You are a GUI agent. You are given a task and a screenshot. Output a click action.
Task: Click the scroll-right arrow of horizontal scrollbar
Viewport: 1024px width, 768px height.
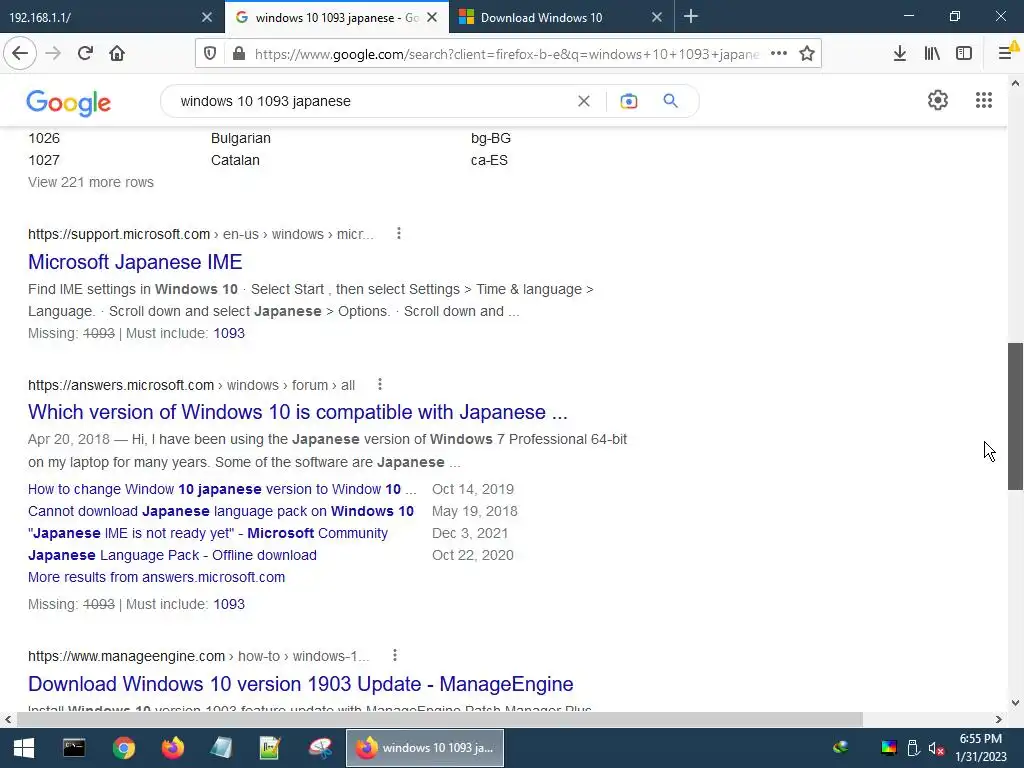[999, 719]
